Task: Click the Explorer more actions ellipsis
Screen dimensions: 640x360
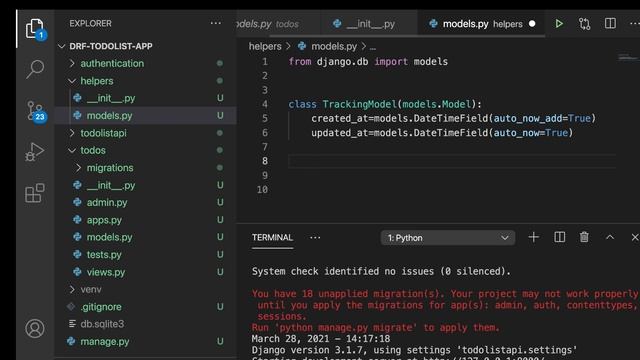Action: (216, 23)
